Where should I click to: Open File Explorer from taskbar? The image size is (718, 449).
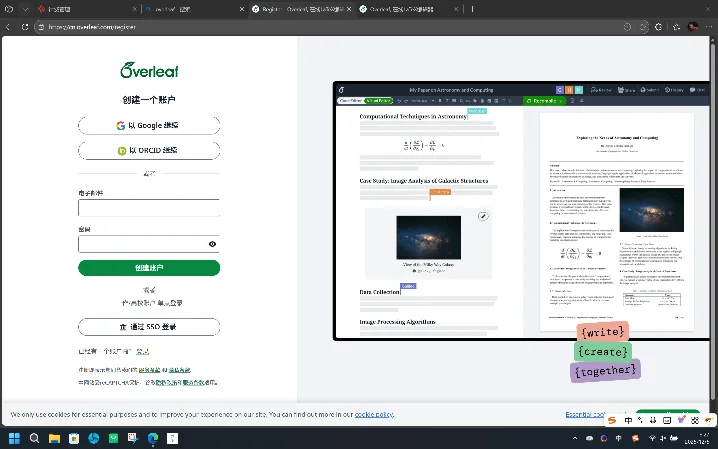tap(54, 438)
